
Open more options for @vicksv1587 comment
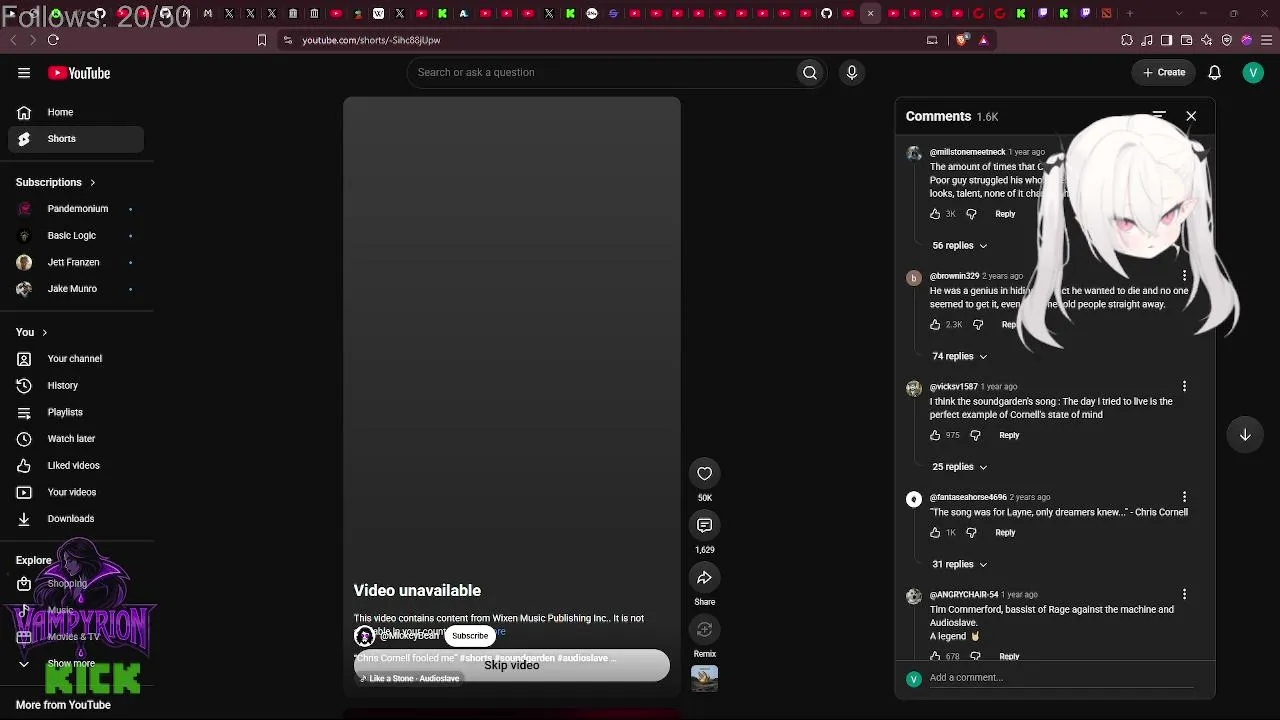tap(1184, 386)
